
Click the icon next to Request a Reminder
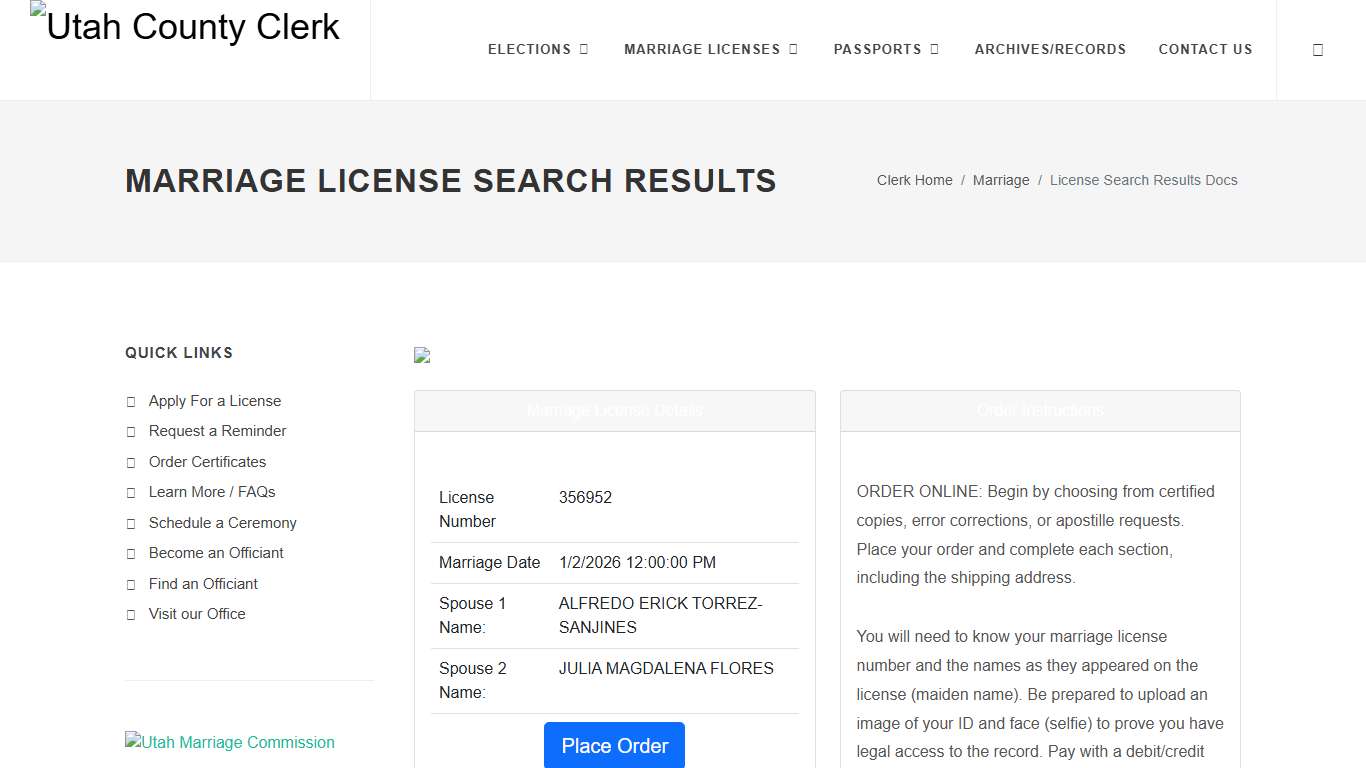(x=131, y=431)
